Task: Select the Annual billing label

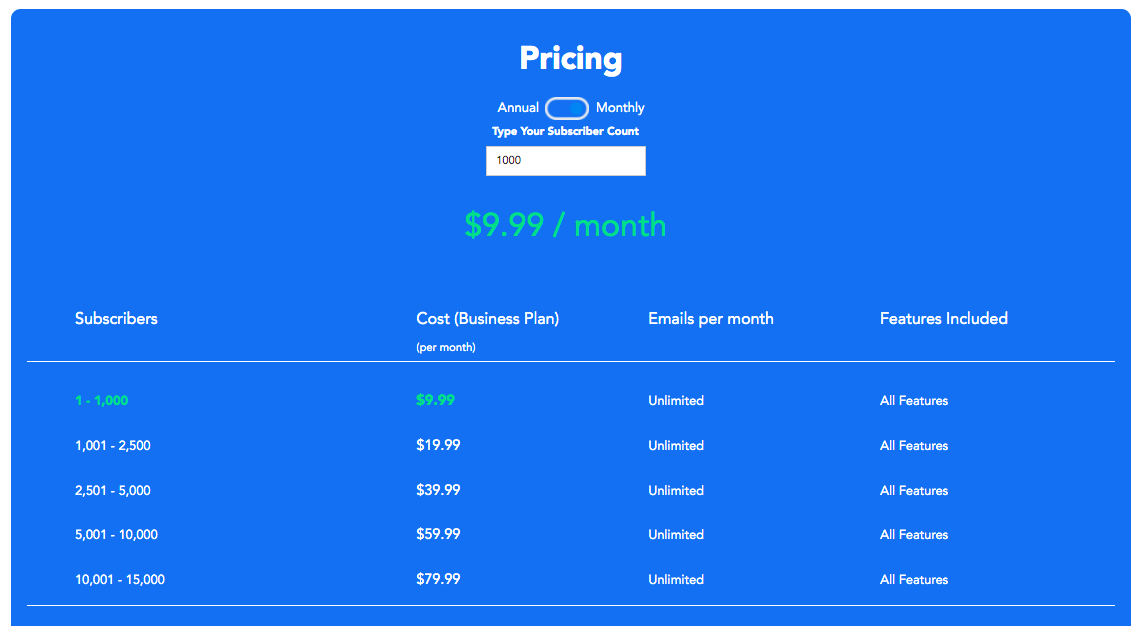Action: tap(518, 107)
